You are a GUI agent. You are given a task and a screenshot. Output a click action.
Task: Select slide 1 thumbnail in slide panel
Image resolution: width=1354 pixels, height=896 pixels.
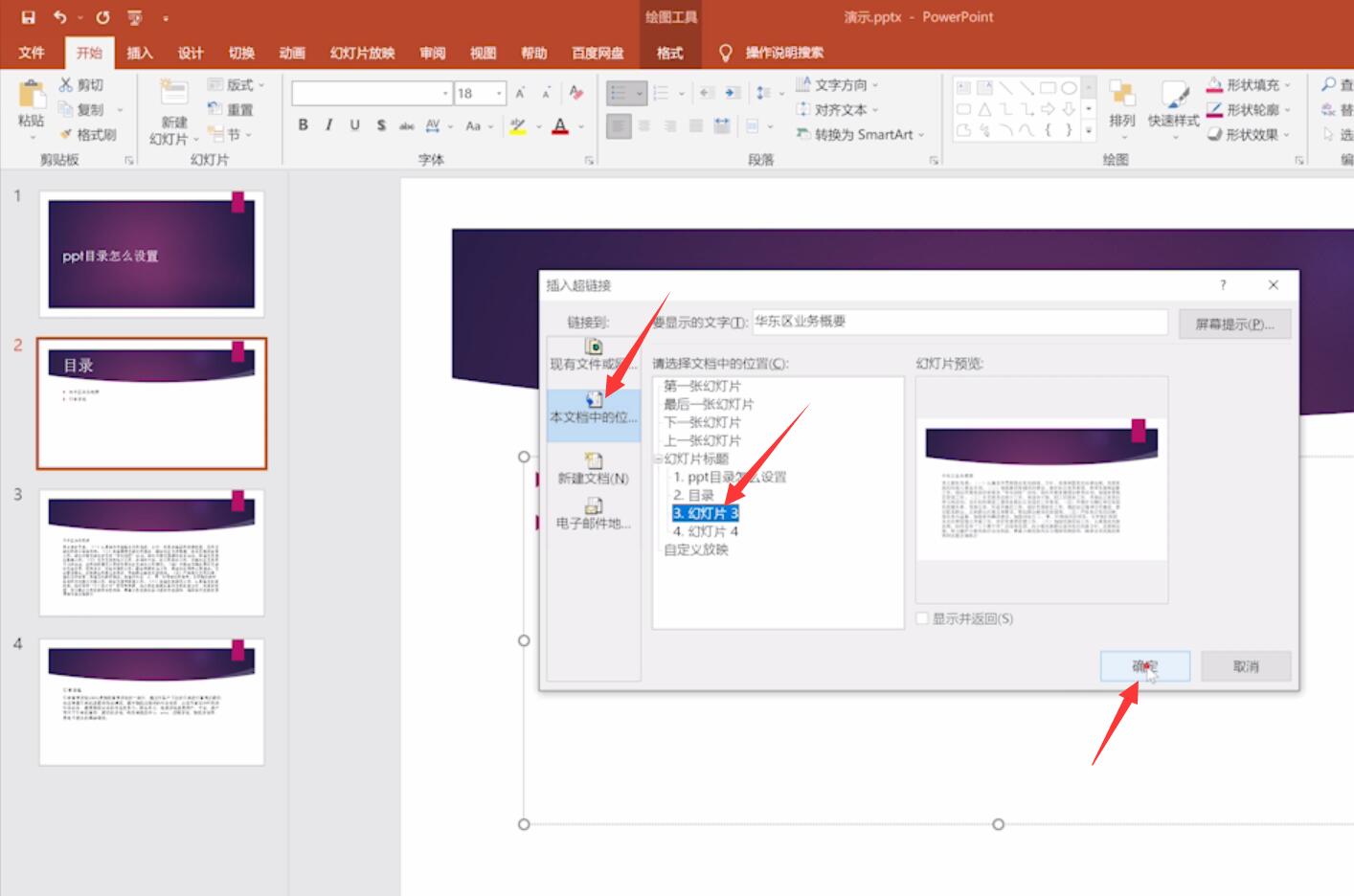[151, 254]
